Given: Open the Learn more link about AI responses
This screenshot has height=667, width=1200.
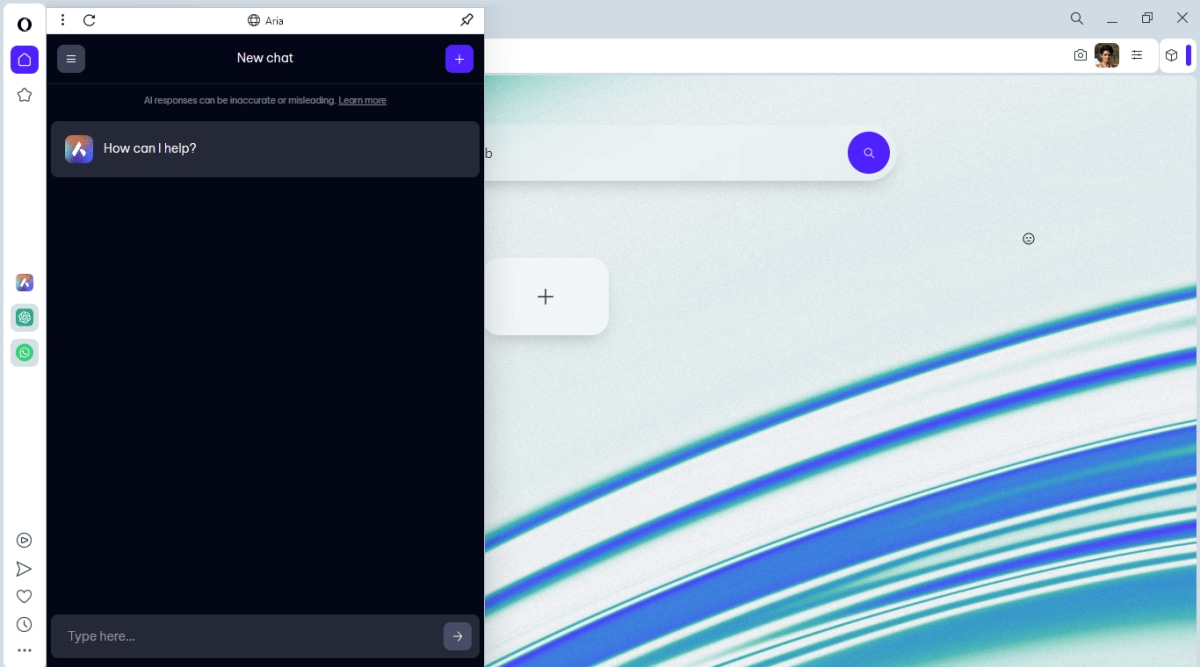Looking at the screenshot, I should click(362, 100).
